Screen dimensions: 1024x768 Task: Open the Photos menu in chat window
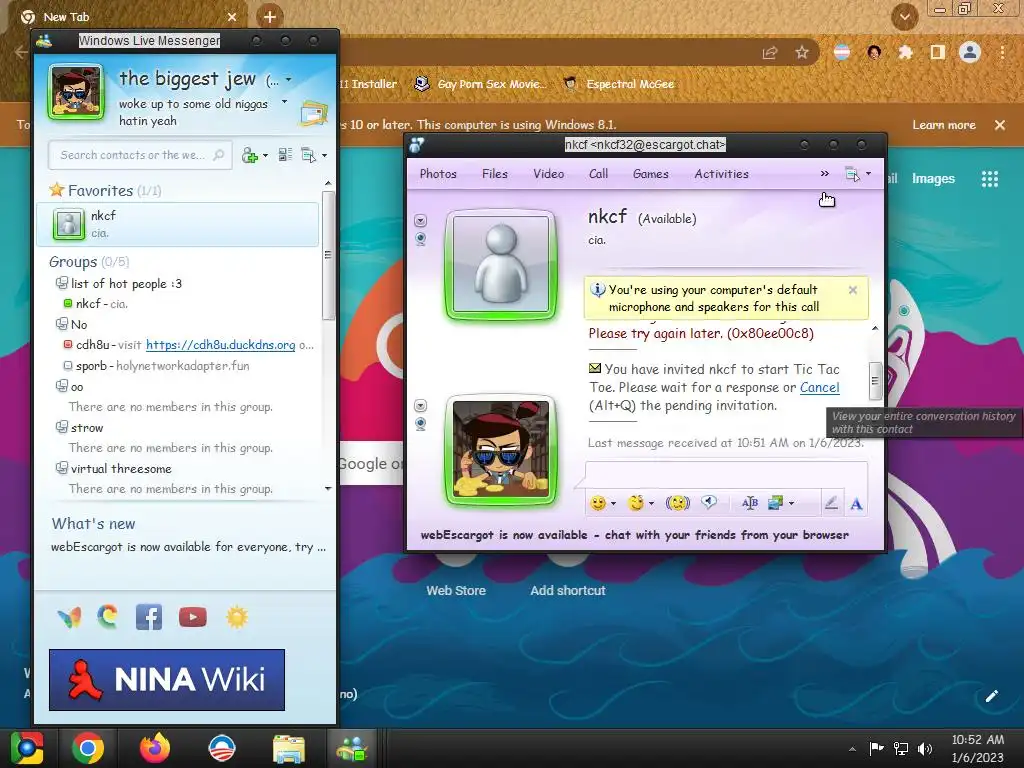tap(438, 174)
